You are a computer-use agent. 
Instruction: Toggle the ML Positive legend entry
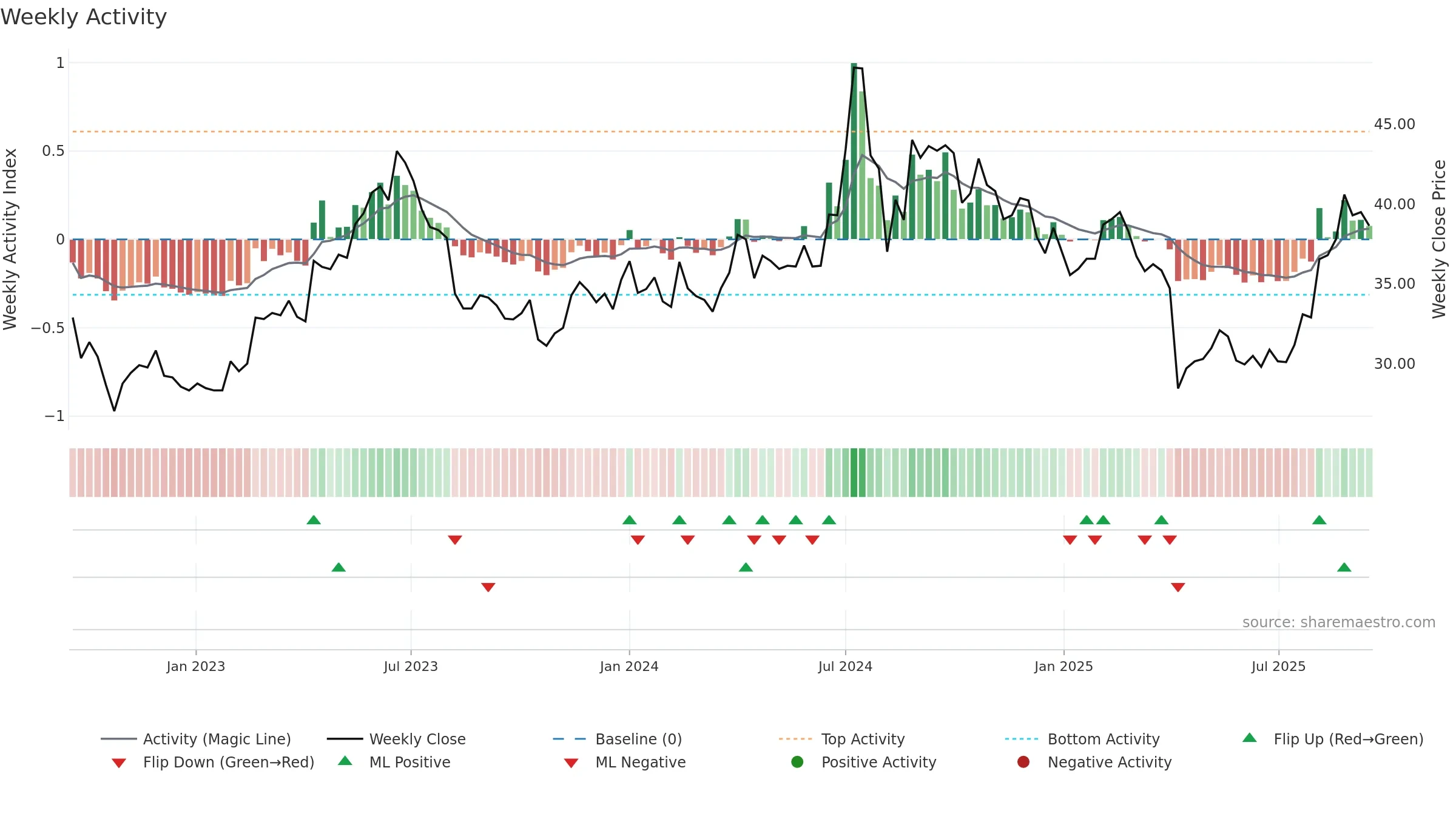pyautogui.click(x=394, y=762)
